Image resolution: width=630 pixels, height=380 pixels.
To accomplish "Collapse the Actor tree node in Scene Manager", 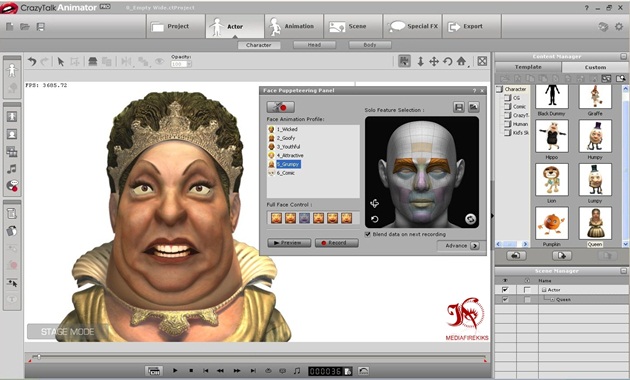I will tap(544, 290).
